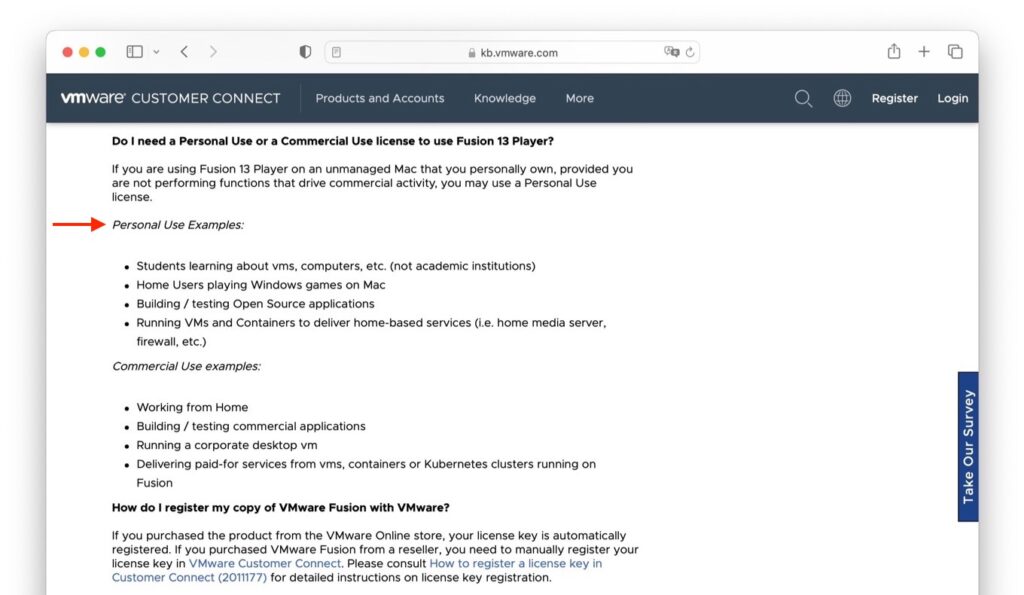Image resolution: width=1024 pixels, height=595 pixels.
Task: Open the Products and Accounts menu
Action: (379, 98)
